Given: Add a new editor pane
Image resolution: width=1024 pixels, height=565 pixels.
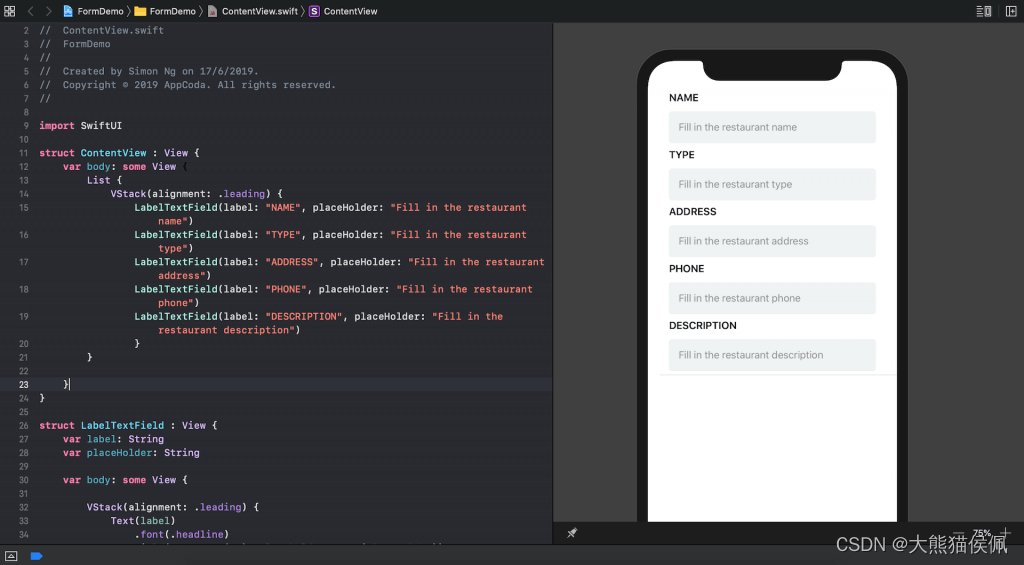Looking at the screenshot, I should click(x=1011, y=11).
